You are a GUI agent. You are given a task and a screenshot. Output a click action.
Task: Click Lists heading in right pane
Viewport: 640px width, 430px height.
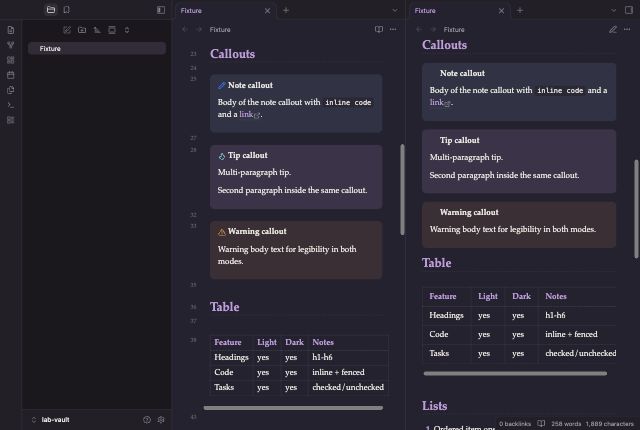(x=435, y=406)
